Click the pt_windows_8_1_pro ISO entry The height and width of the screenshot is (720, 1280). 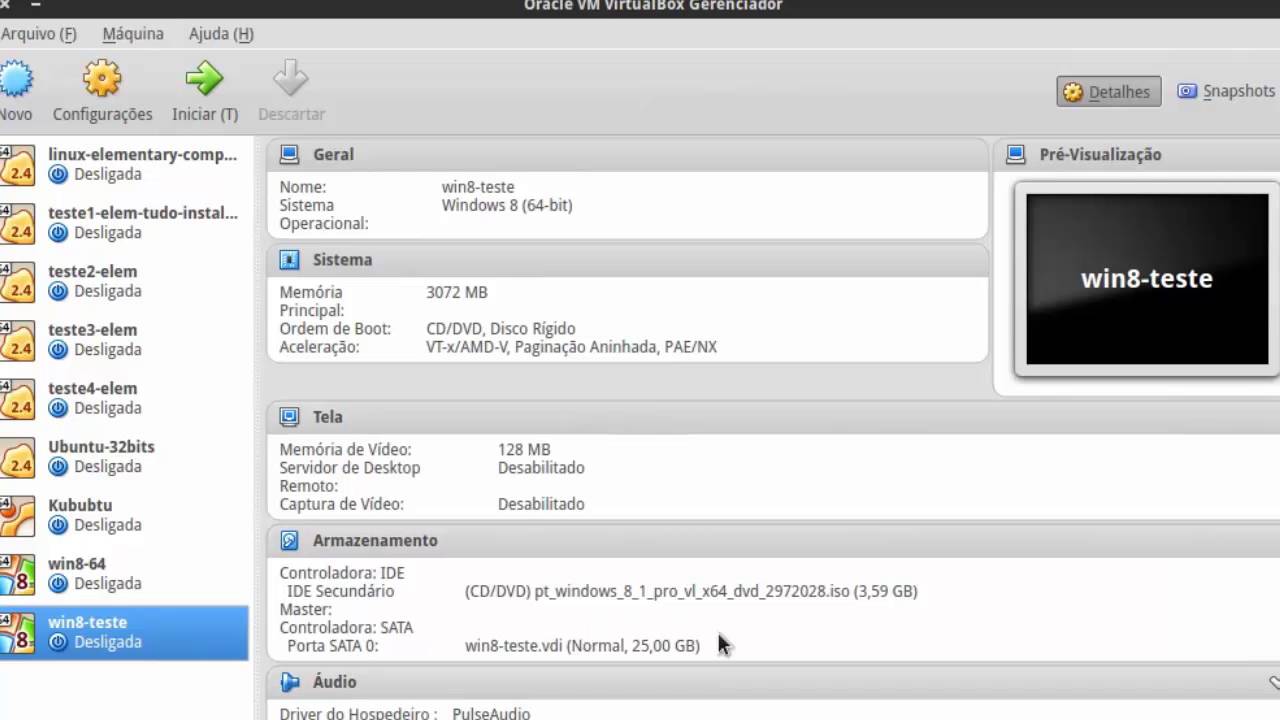[691, 591]
